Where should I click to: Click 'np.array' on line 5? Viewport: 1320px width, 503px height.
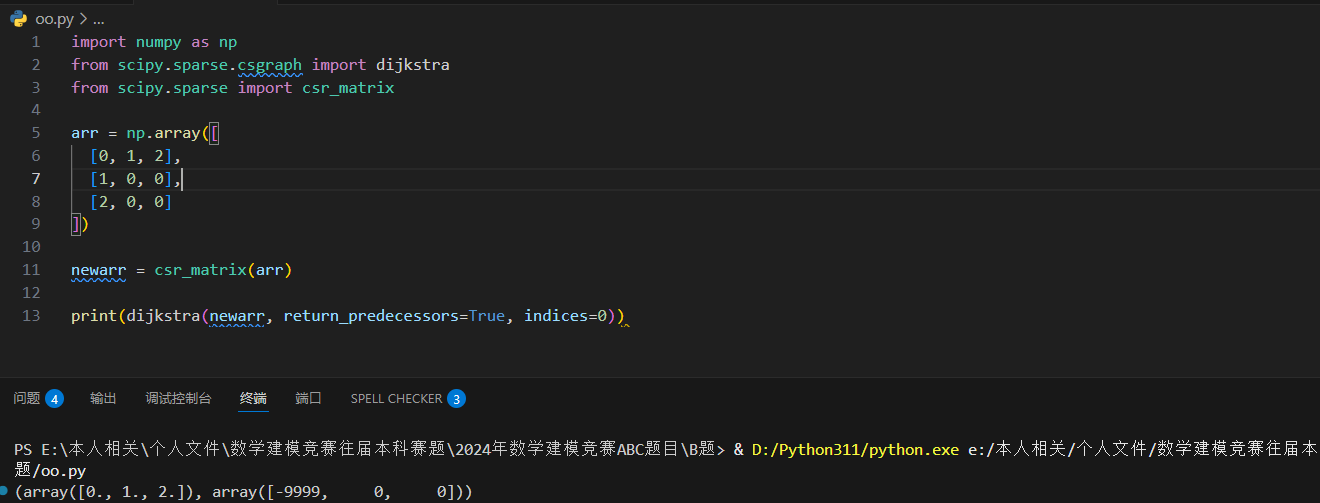pos(163,133)
